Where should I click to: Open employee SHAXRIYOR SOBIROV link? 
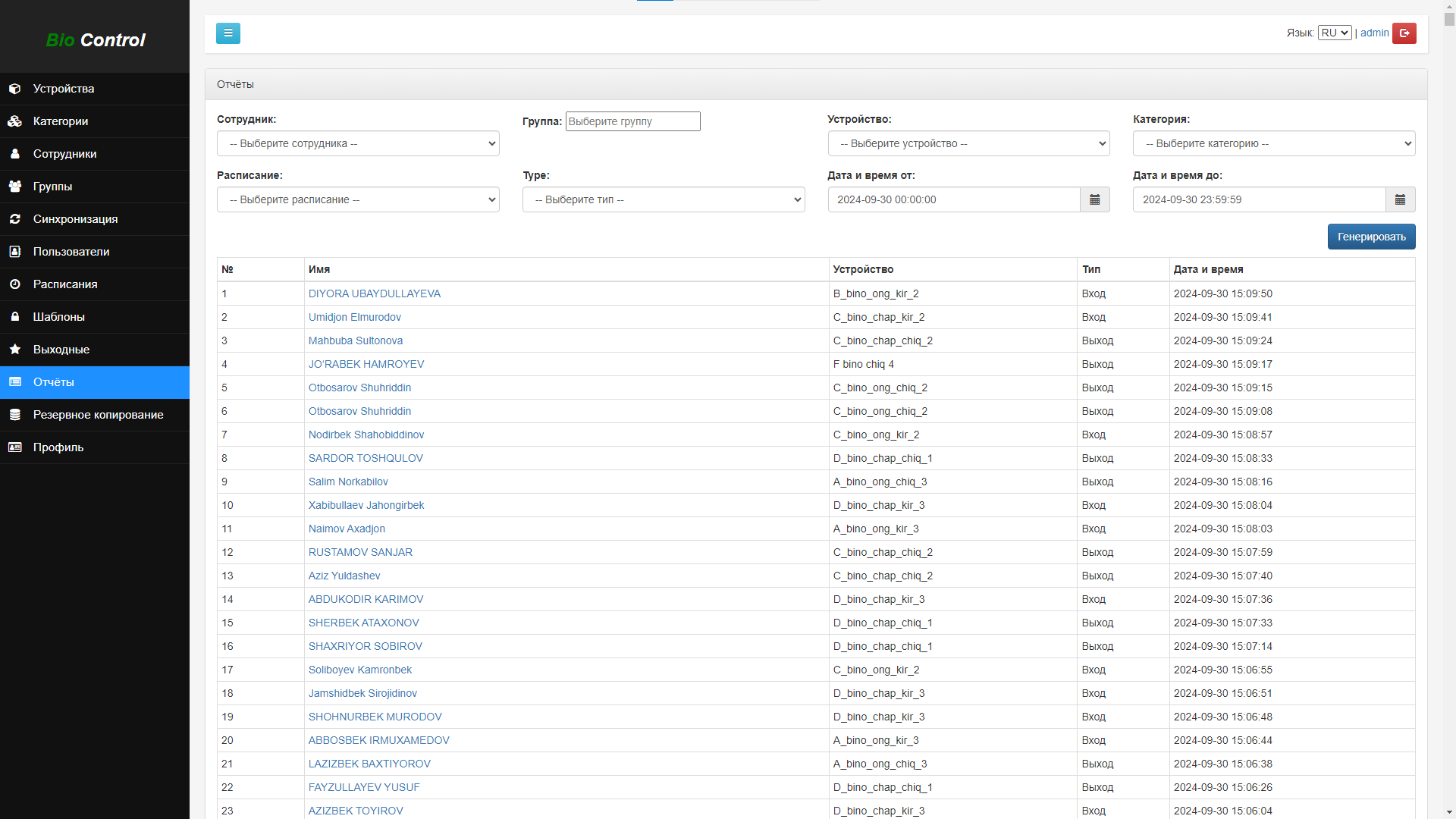point(365,646)
